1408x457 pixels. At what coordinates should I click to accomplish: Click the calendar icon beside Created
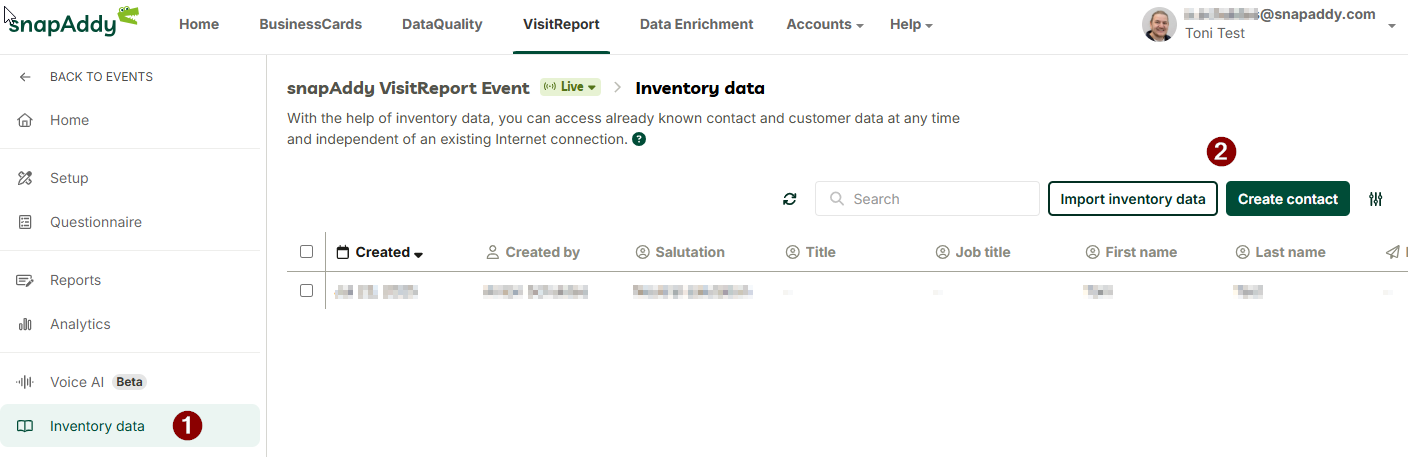click(x=343, y=252)
